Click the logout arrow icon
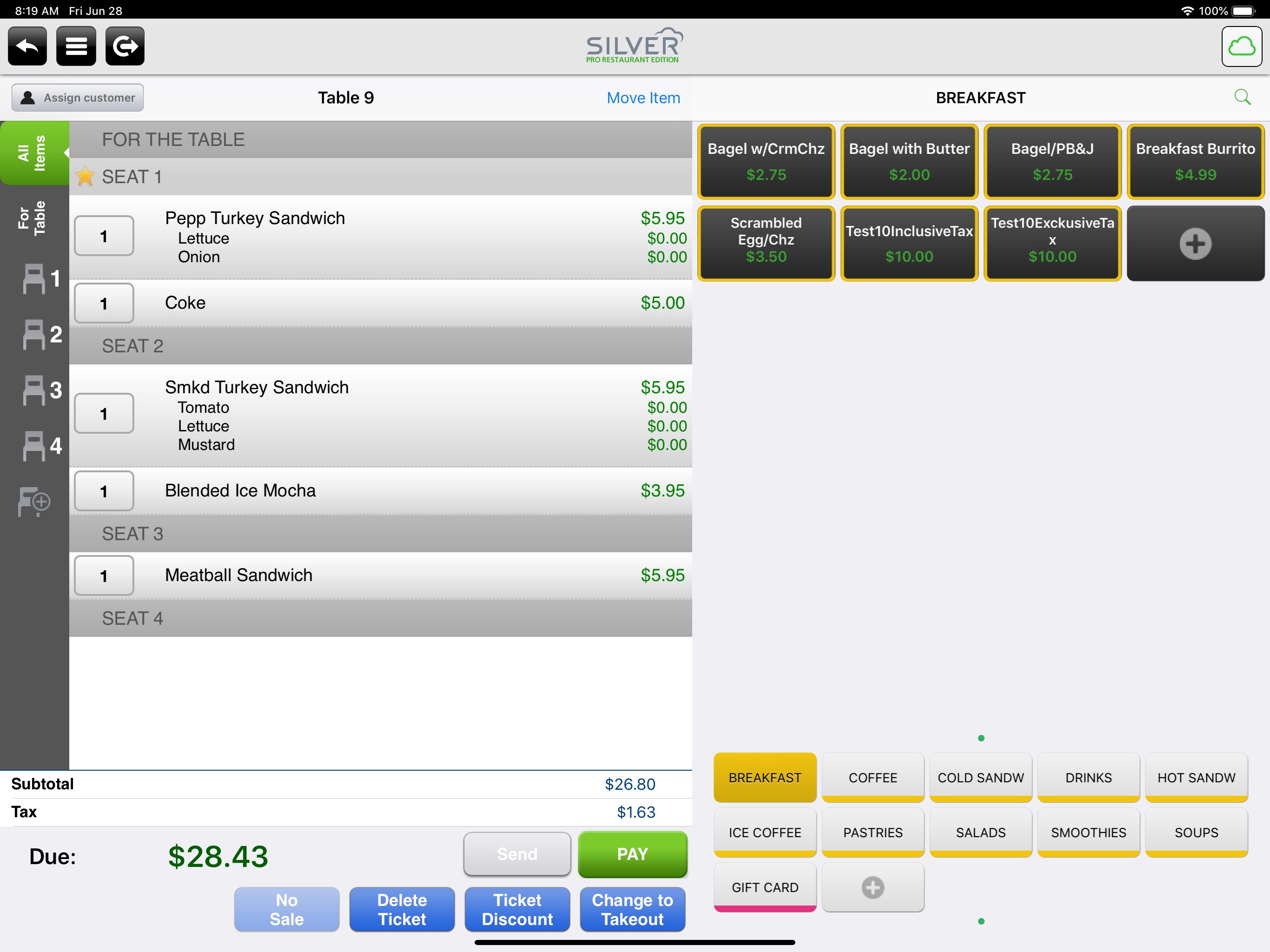1270x952 pixels. pos(125,46)
